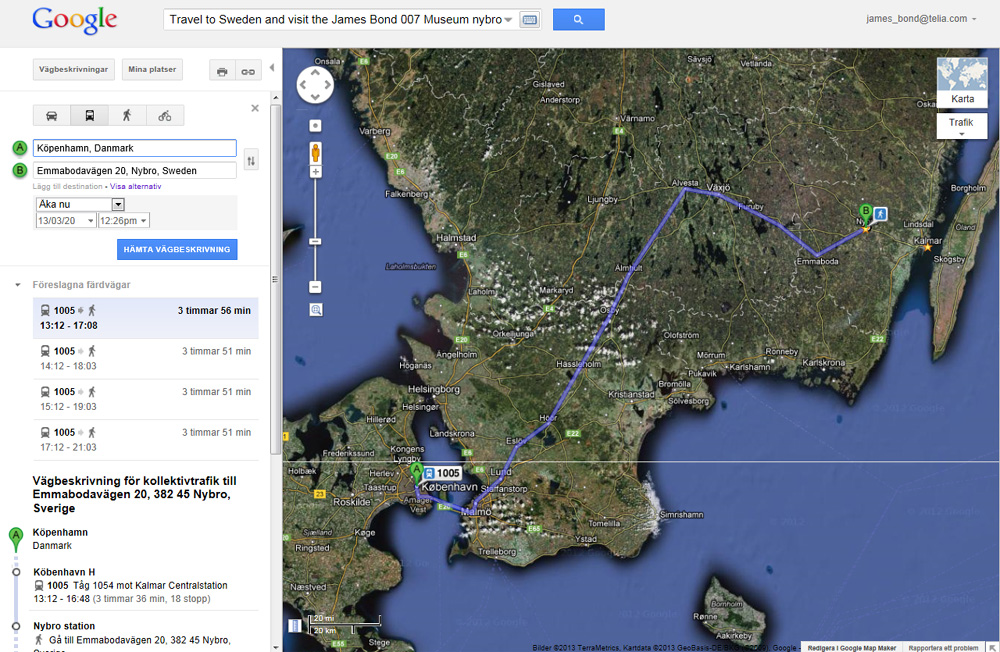Select the driving (car) travel mode
This screenshot has height=652, width=1000.
[x=51, y=115]
